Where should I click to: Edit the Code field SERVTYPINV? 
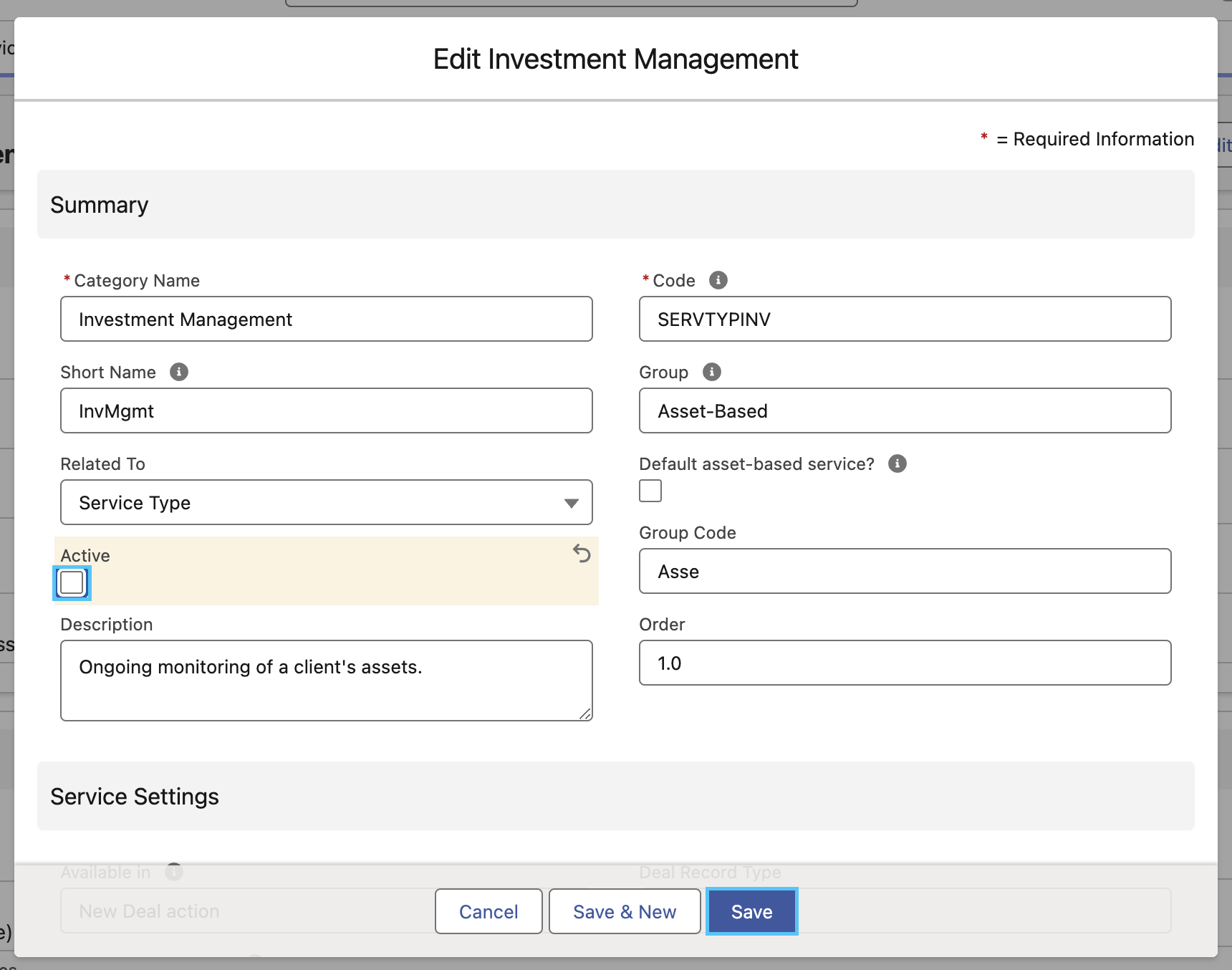pos(905,319)
